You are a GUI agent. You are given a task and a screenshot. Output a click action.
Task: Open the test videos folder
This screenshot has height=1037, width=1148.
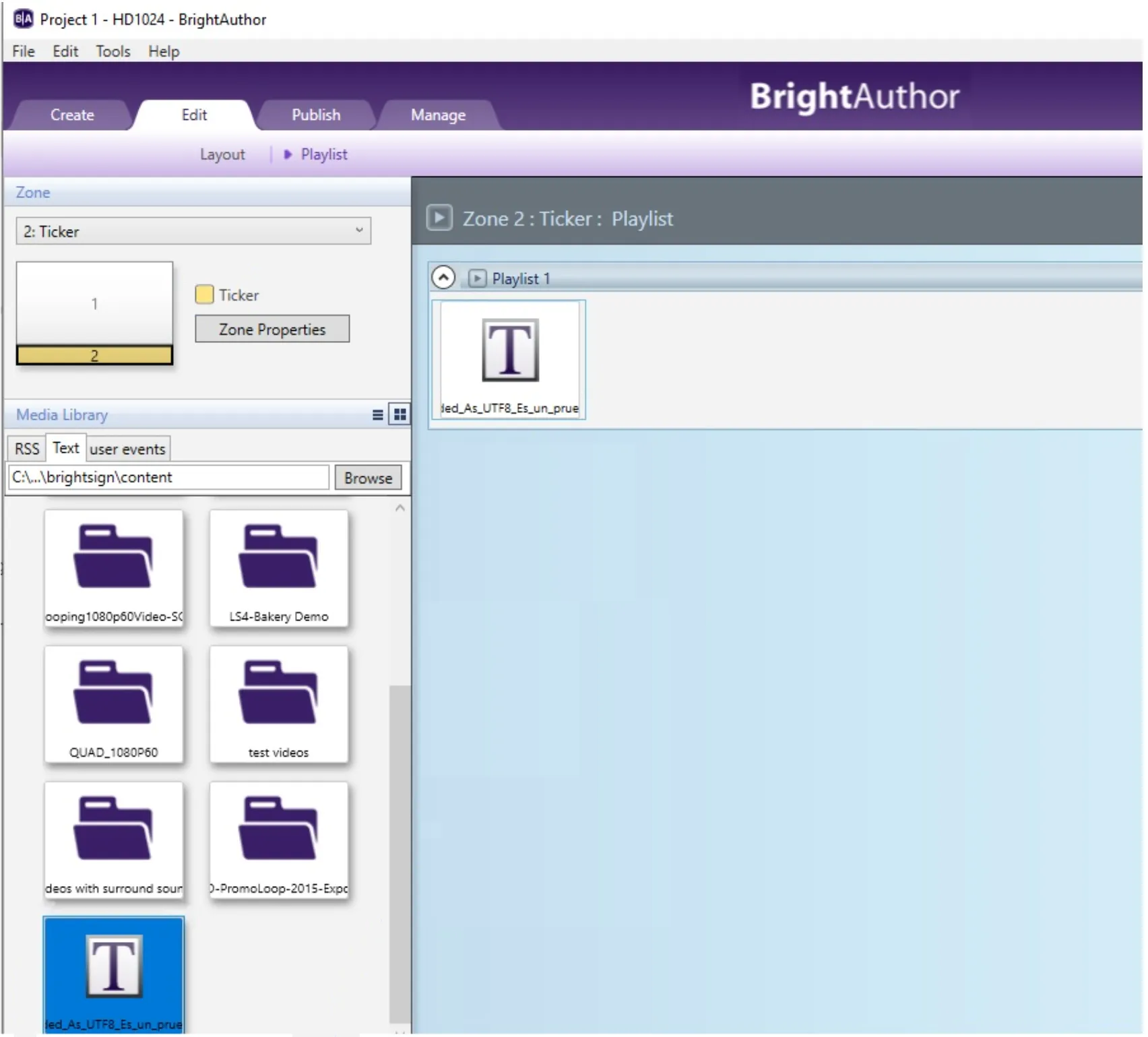(x=279, y=705)
